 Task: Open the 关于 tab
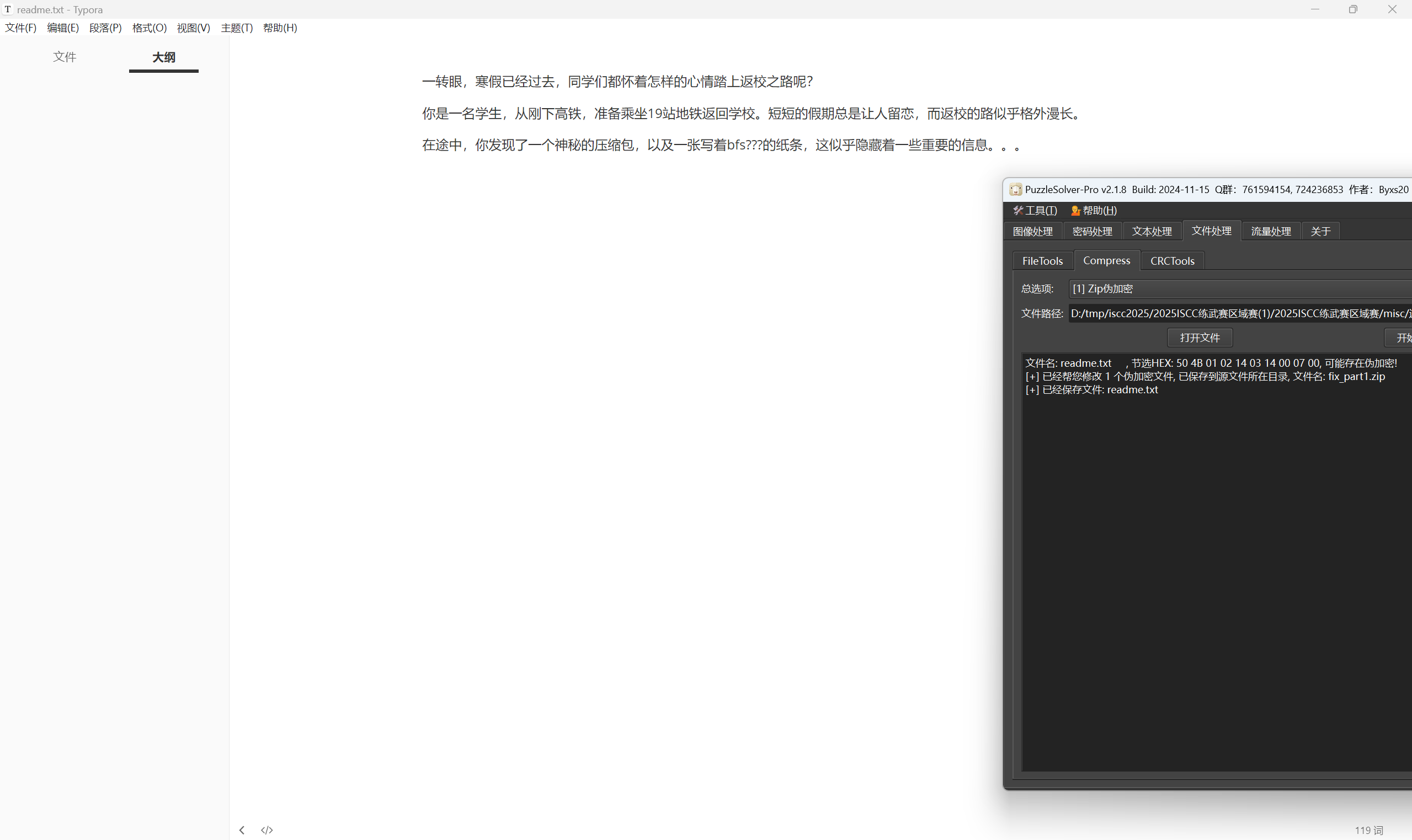(1320, 231)
